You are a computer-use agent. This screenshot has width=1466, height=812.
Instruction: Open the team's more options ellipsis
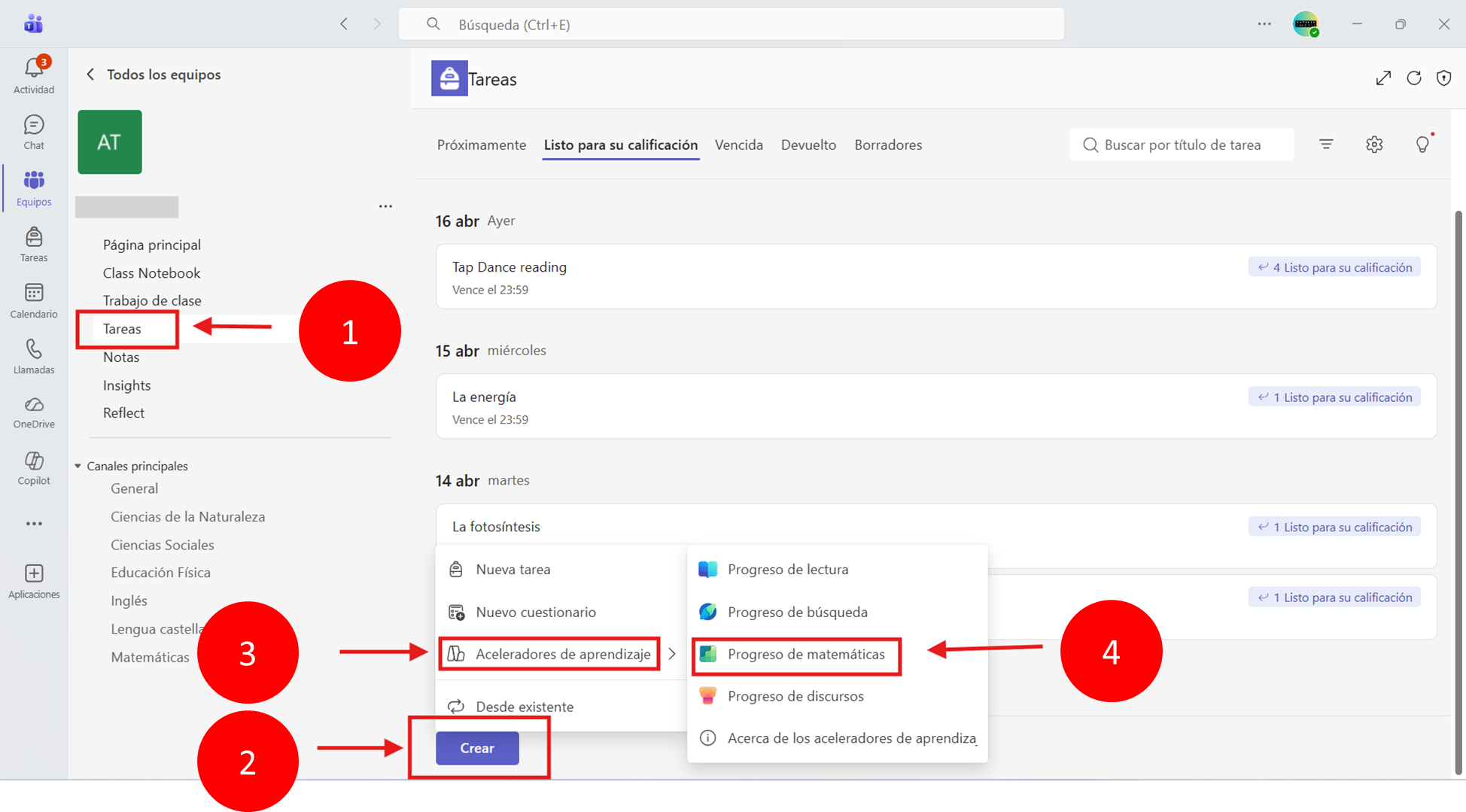tap(385, 206)
